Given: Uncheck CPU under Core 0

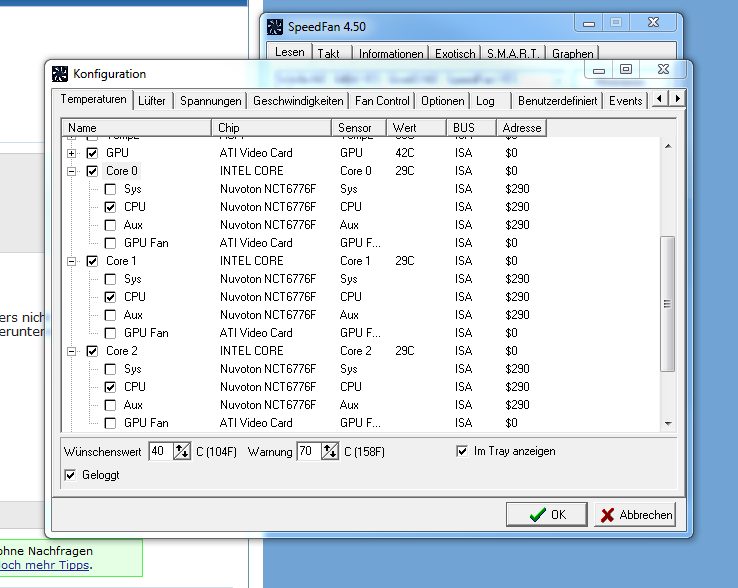Looking at the screenshot, I should (x=110, y=207).
